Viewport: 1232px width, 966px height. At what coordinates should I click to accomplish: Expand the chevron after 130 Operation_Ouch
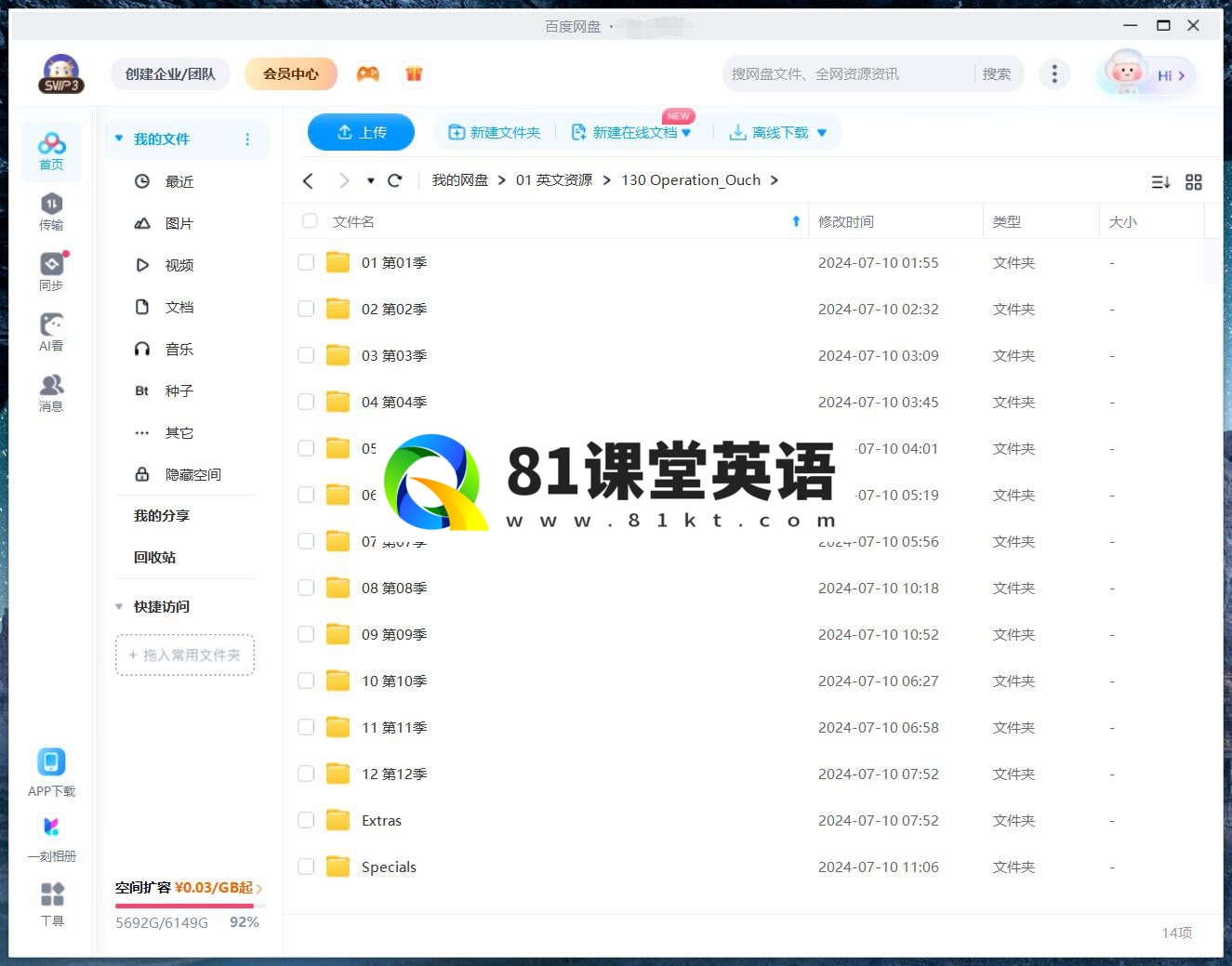coord(775,180)
